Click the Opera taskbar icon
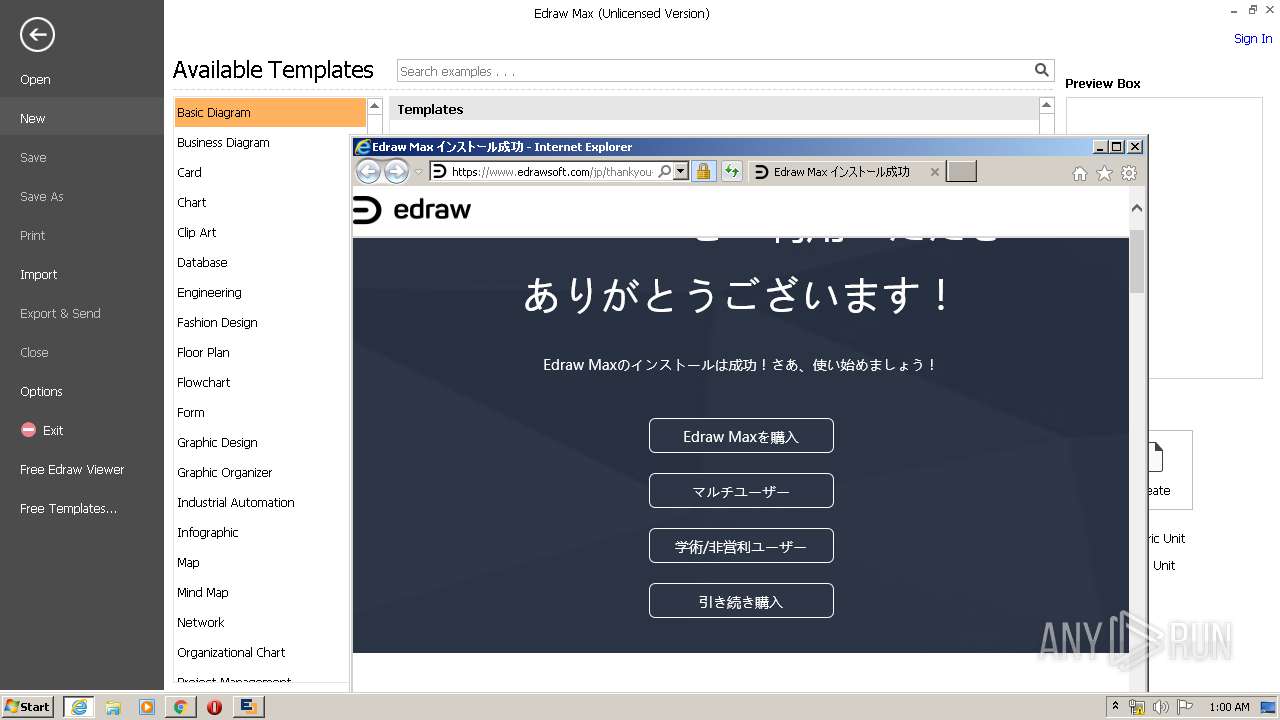1280x720 pixels. click(214, 707)
